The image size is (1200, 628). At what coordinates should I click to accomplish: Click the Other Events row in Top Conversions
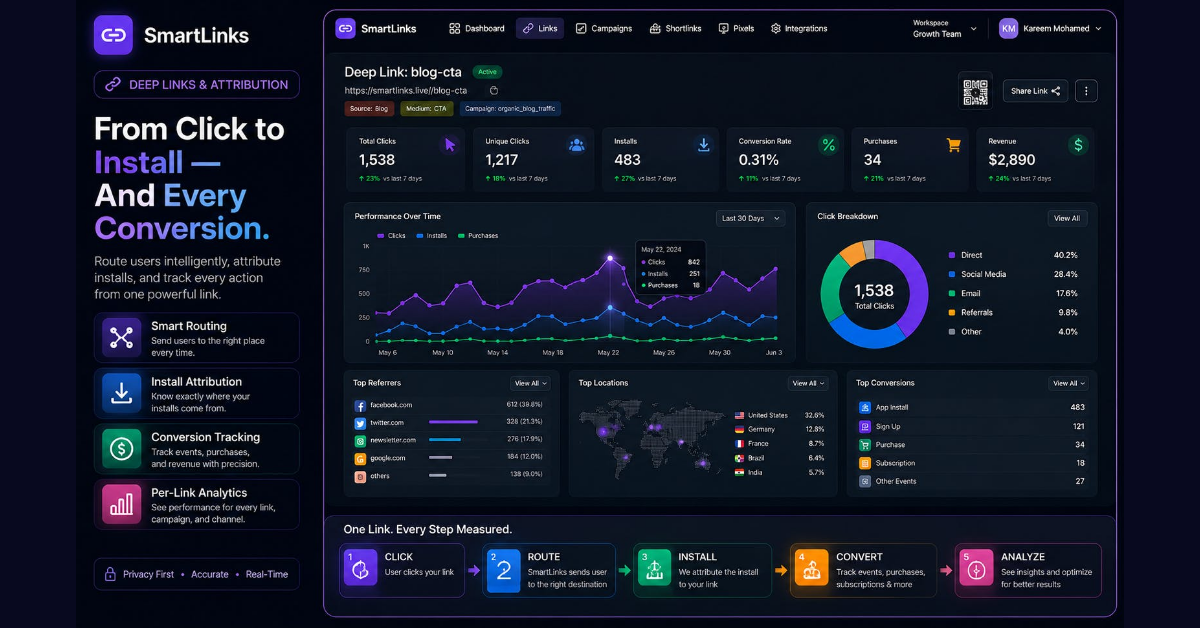(x=972, y=481)
